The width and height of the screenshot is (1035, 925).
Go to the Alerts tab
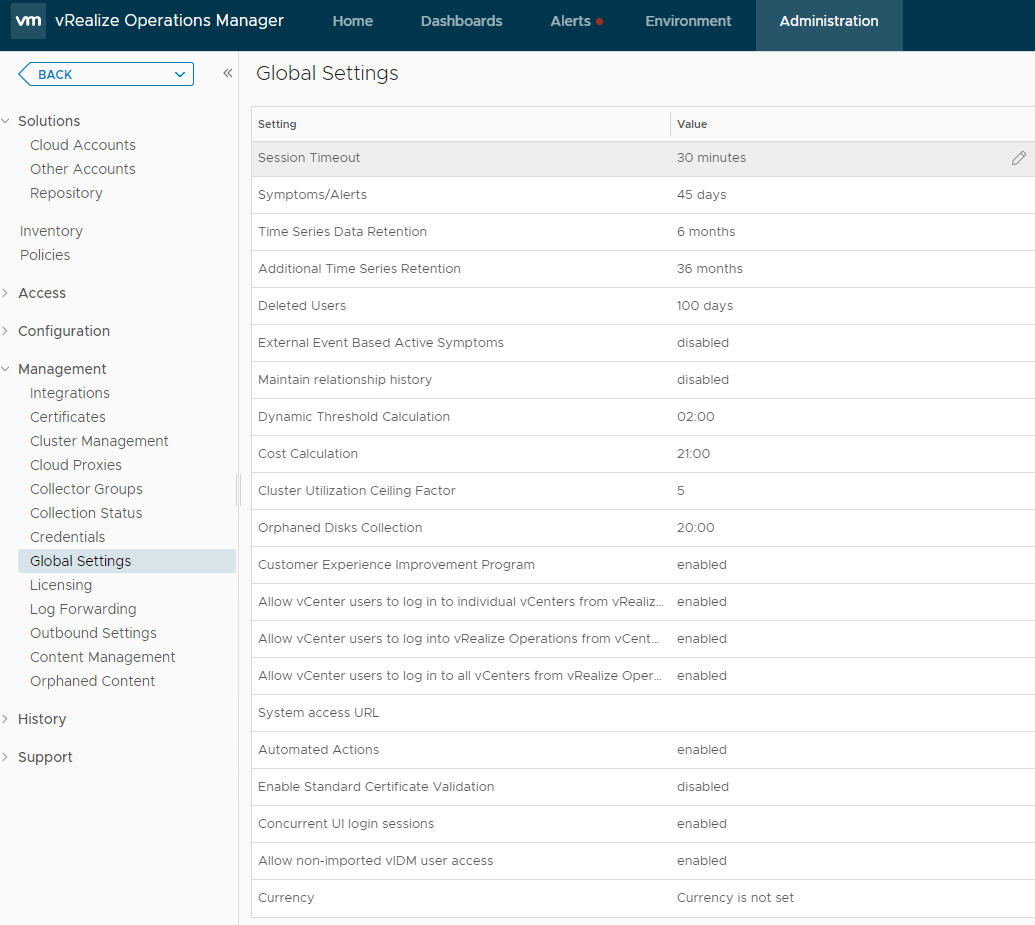(570, 21)
